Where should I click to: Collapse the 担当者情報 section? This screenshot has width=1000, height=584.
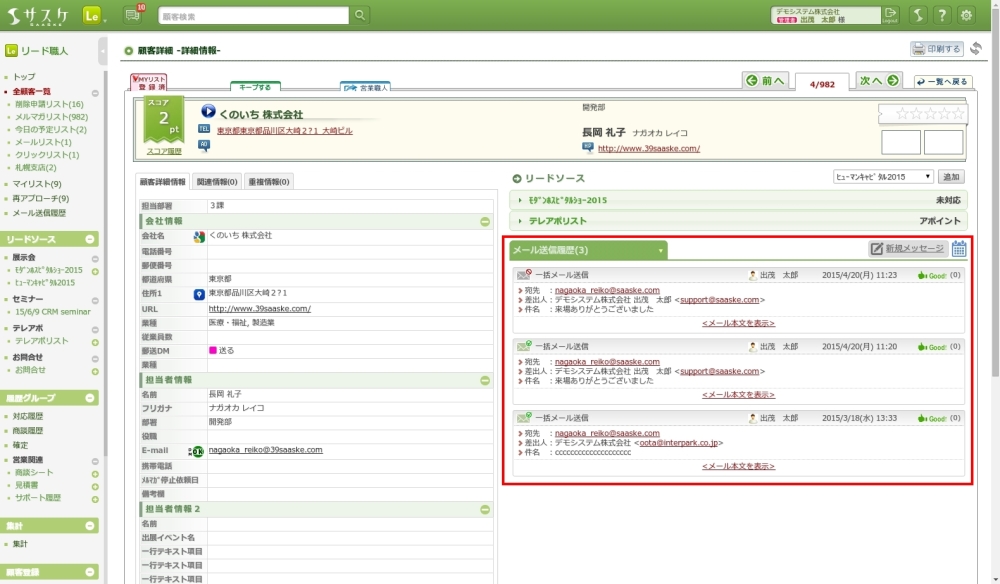tap(485, 381)
